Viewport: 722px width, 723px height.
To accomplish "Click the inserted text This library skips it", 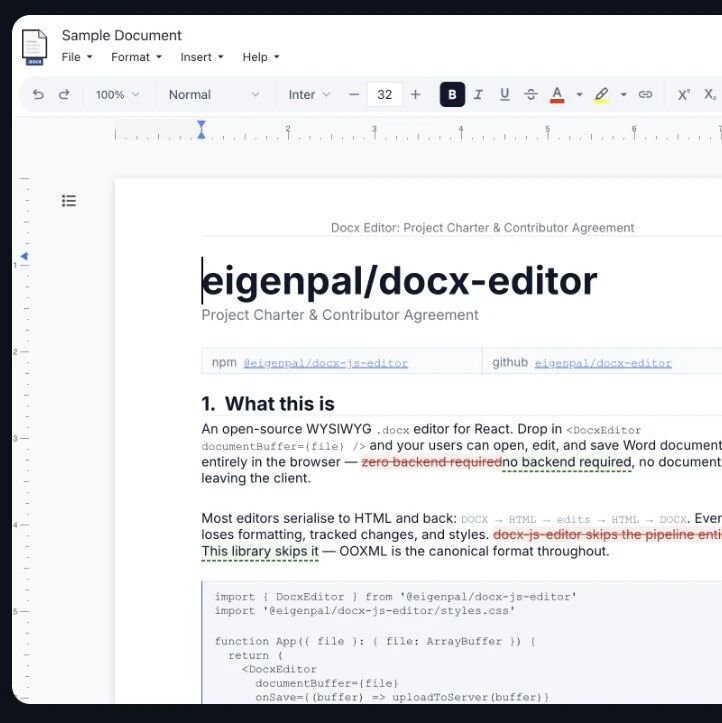I will 260,551.
